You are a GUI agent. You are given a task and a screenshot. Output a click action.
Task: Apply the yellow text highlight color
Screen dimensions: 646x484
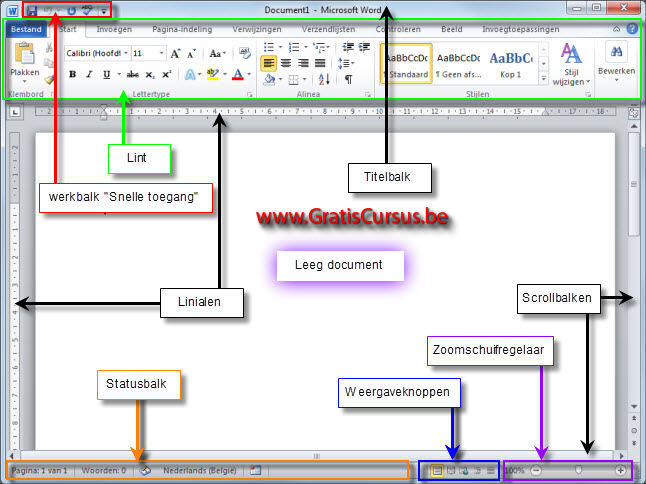point(213,75)
